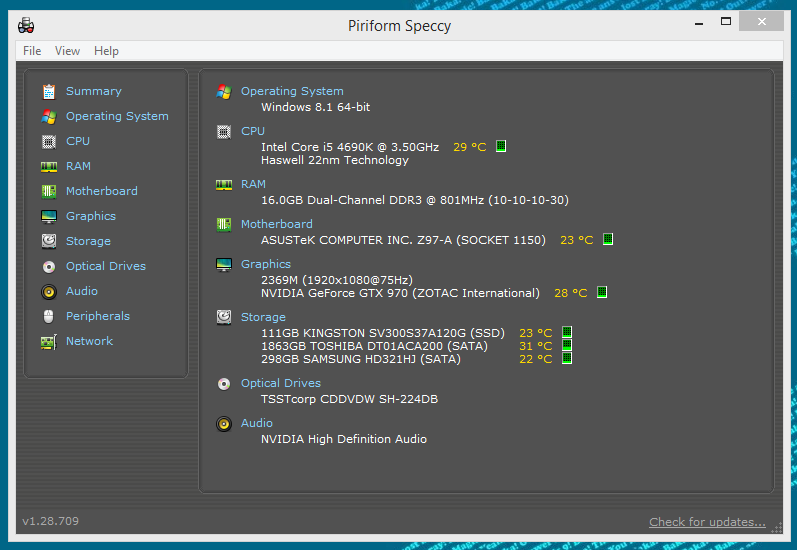Image resolution: width=797 pixels, height=550 pixels.
Task: Click the Samsung drive temperature indicator icon
Action: pos(567,358)
